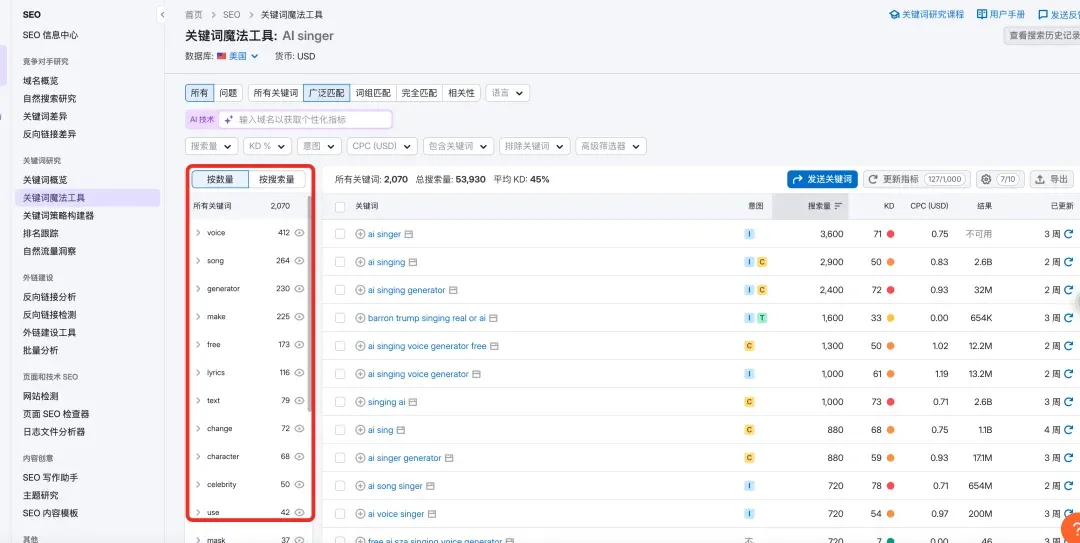Expand the 'song' keyword group
The width and height of the screenshot is (1080, 543).
pyautogui.click(x=198, y=261)
